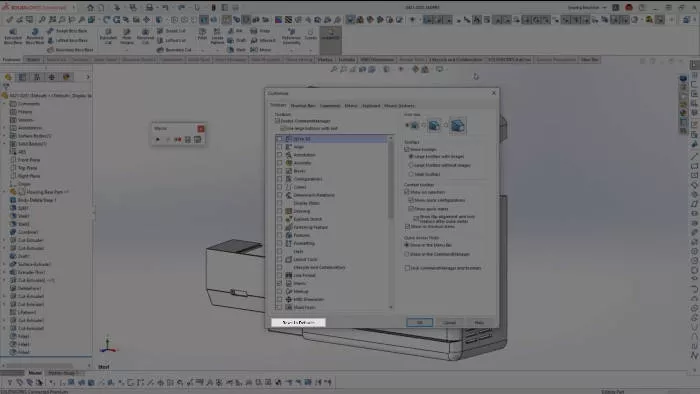Toggle Show on selection checkbox
Image resolution: width=700 pixels, height=394 pixels.
point(407,192)
